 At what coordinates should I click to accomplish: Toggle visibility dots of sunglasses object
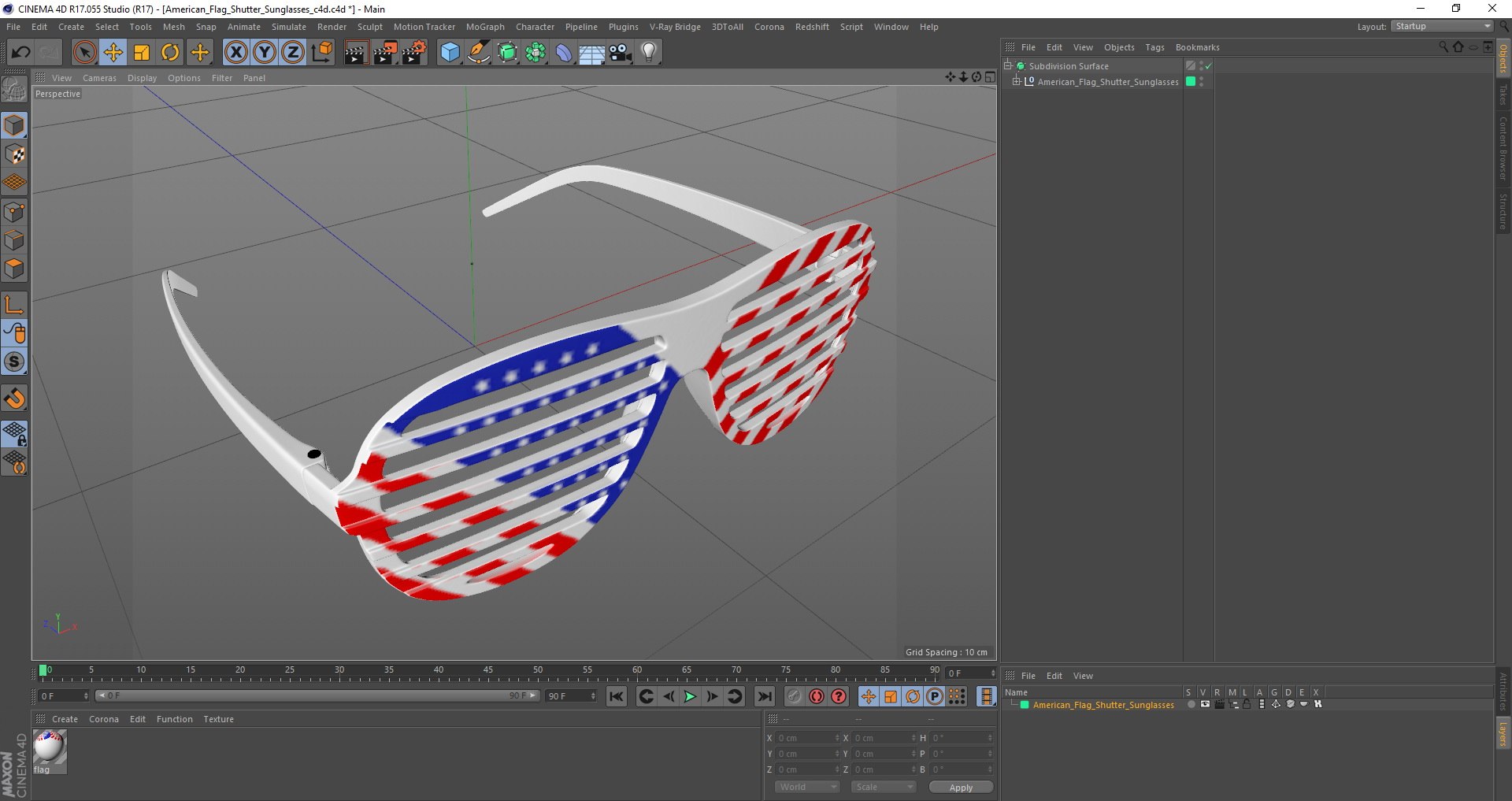[1201, 81]
